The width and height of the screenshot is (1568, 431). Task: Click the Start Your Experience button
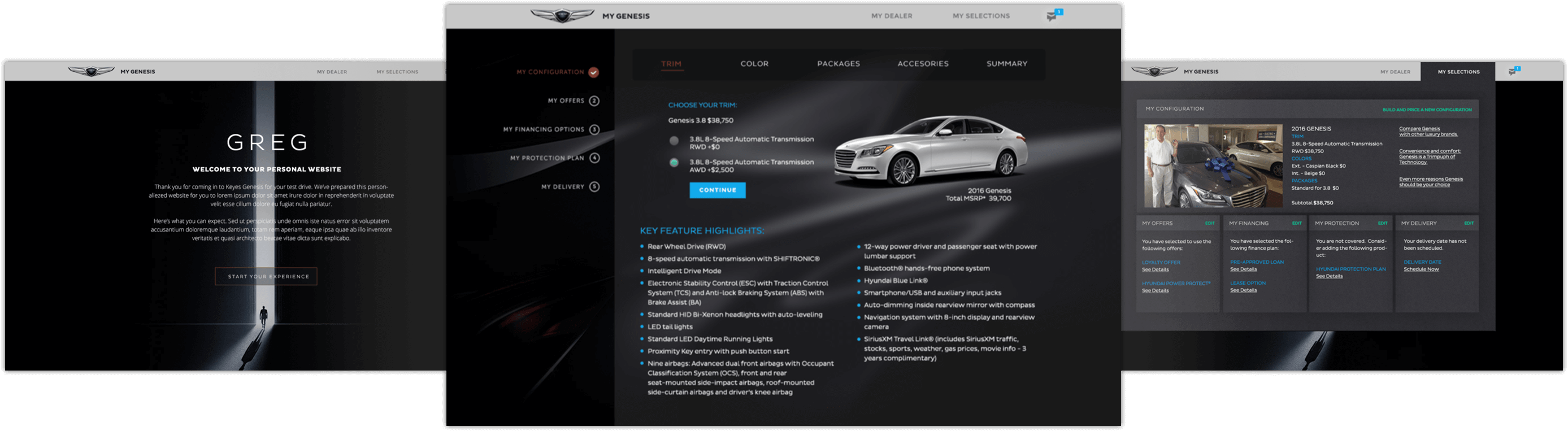point(266,276)
